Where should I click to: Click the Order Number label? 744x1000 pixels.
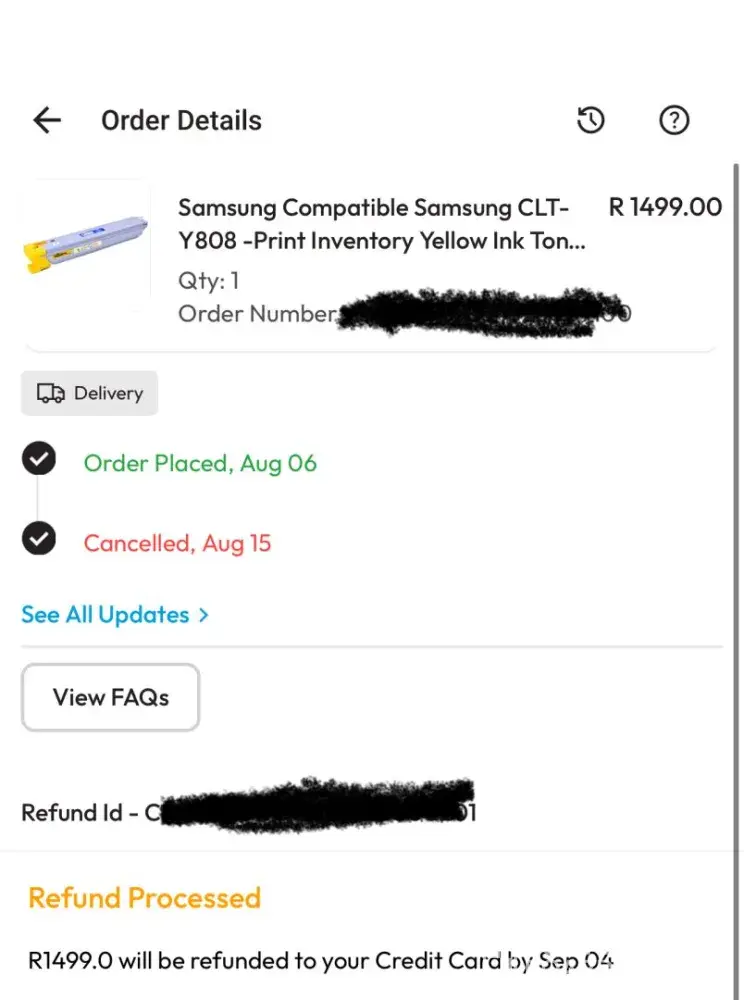coord(256,314)
